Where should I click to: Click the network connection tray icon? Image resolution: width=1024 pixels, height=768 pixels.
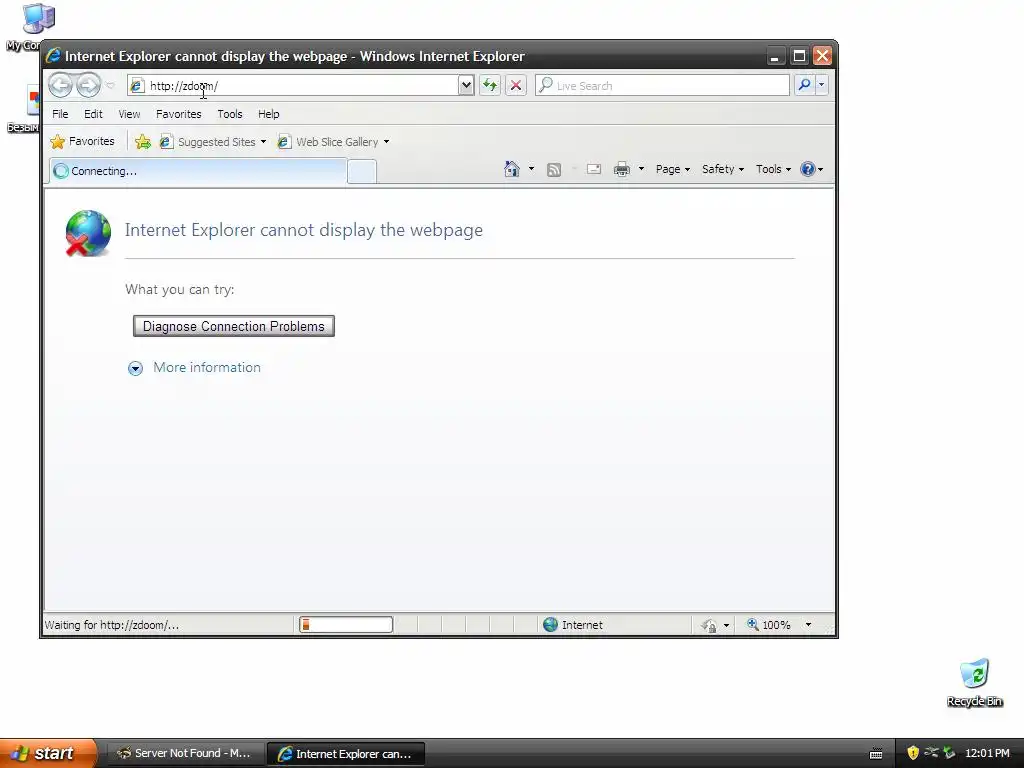click(x=931, y=752)
